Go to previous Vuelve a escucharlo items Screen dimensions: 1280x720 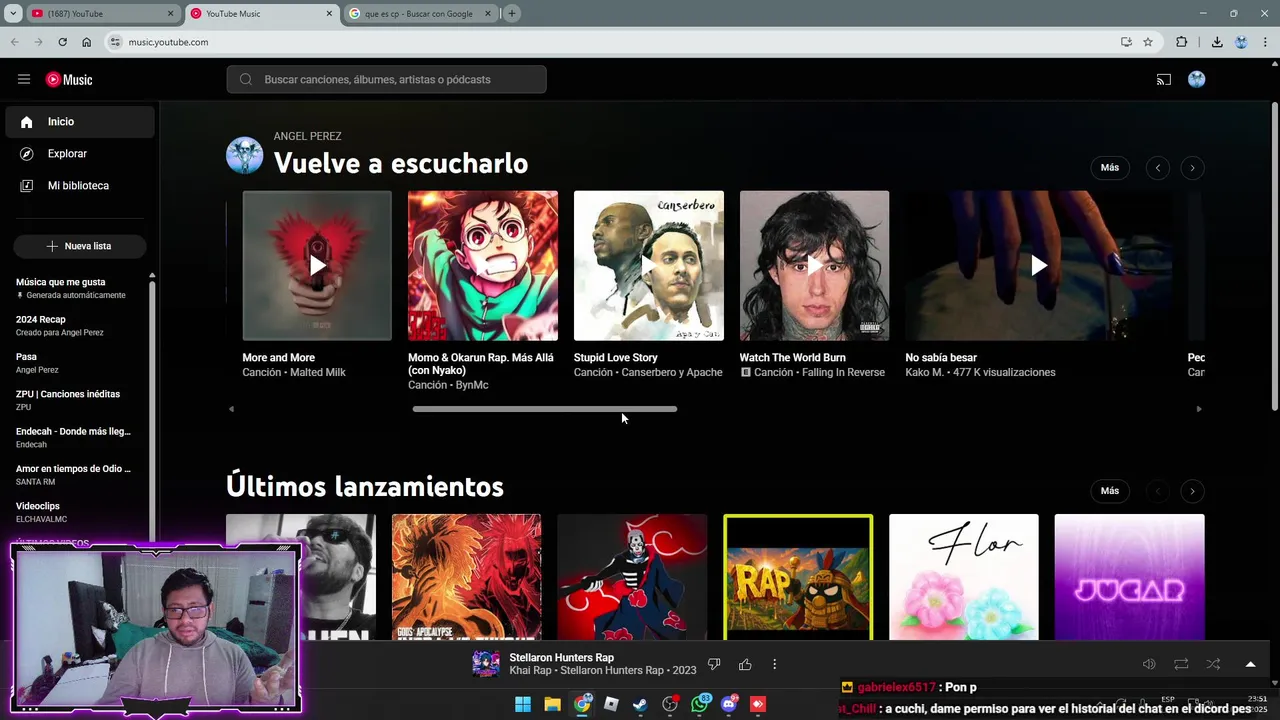(x=1158, y=168)
